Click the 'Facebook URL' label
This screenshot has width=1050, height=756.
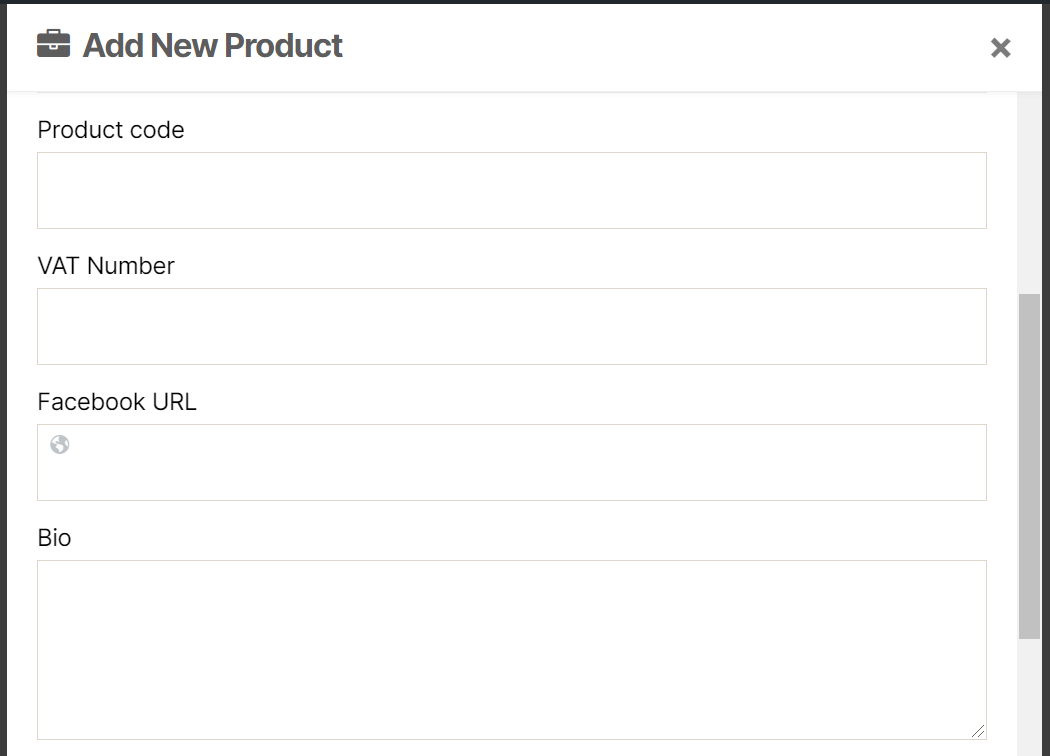tap(117, 401)
